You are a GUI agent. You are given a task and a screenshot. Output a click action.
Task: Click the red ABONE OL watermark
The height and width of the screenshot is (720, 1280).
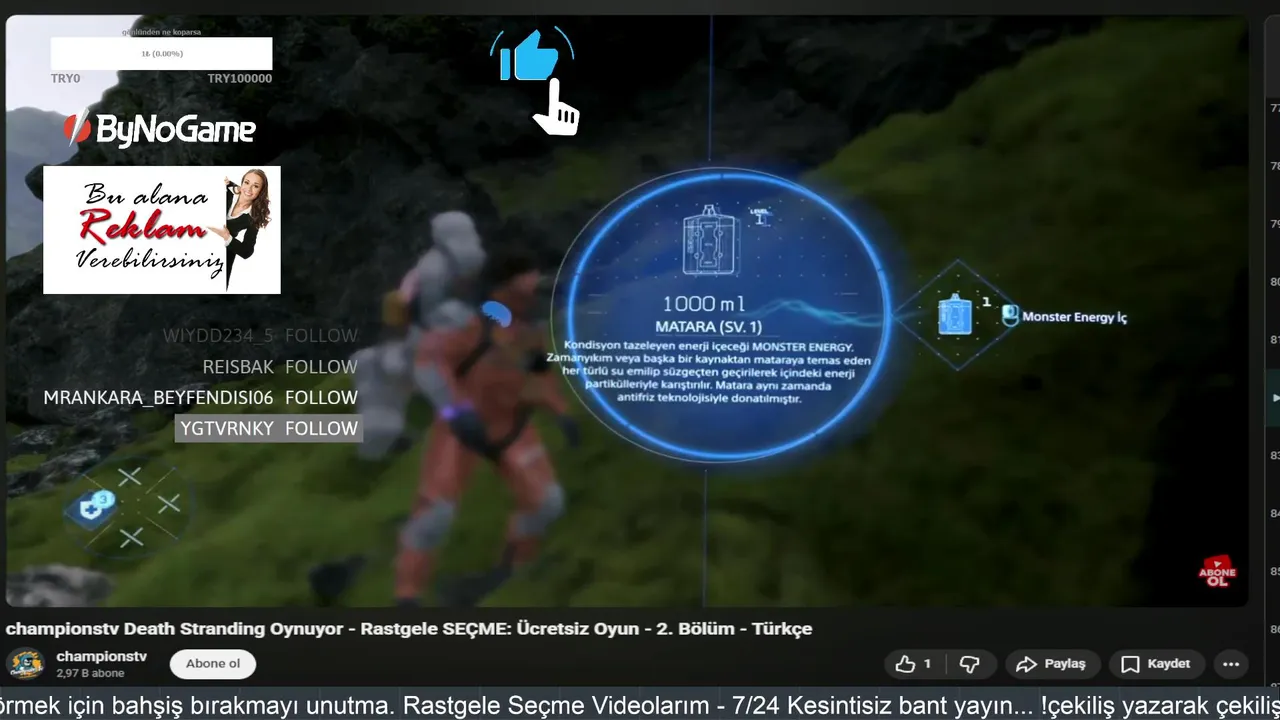pyautogui.click(x=1217, y=571)
